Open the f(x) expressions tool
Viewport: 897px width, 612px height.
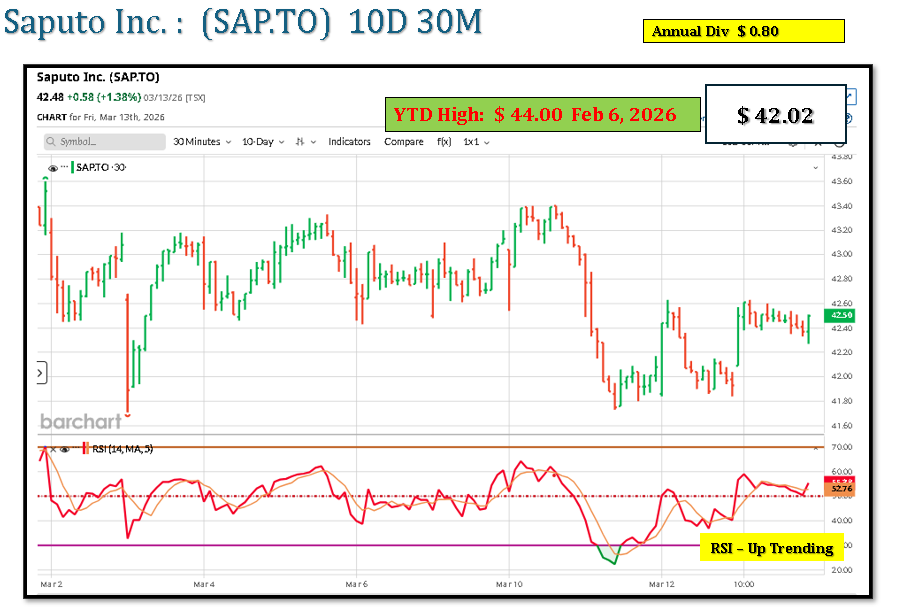(444, 142)
